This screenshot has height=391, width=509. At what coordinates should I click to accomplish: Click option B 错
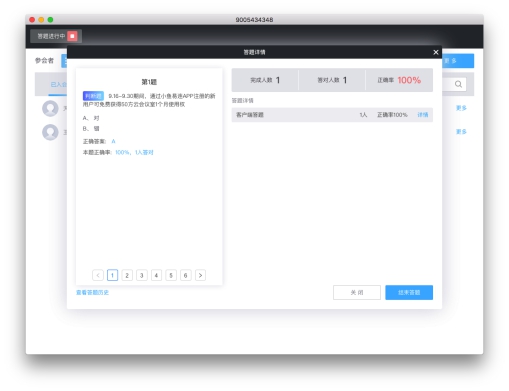point(91,128)
